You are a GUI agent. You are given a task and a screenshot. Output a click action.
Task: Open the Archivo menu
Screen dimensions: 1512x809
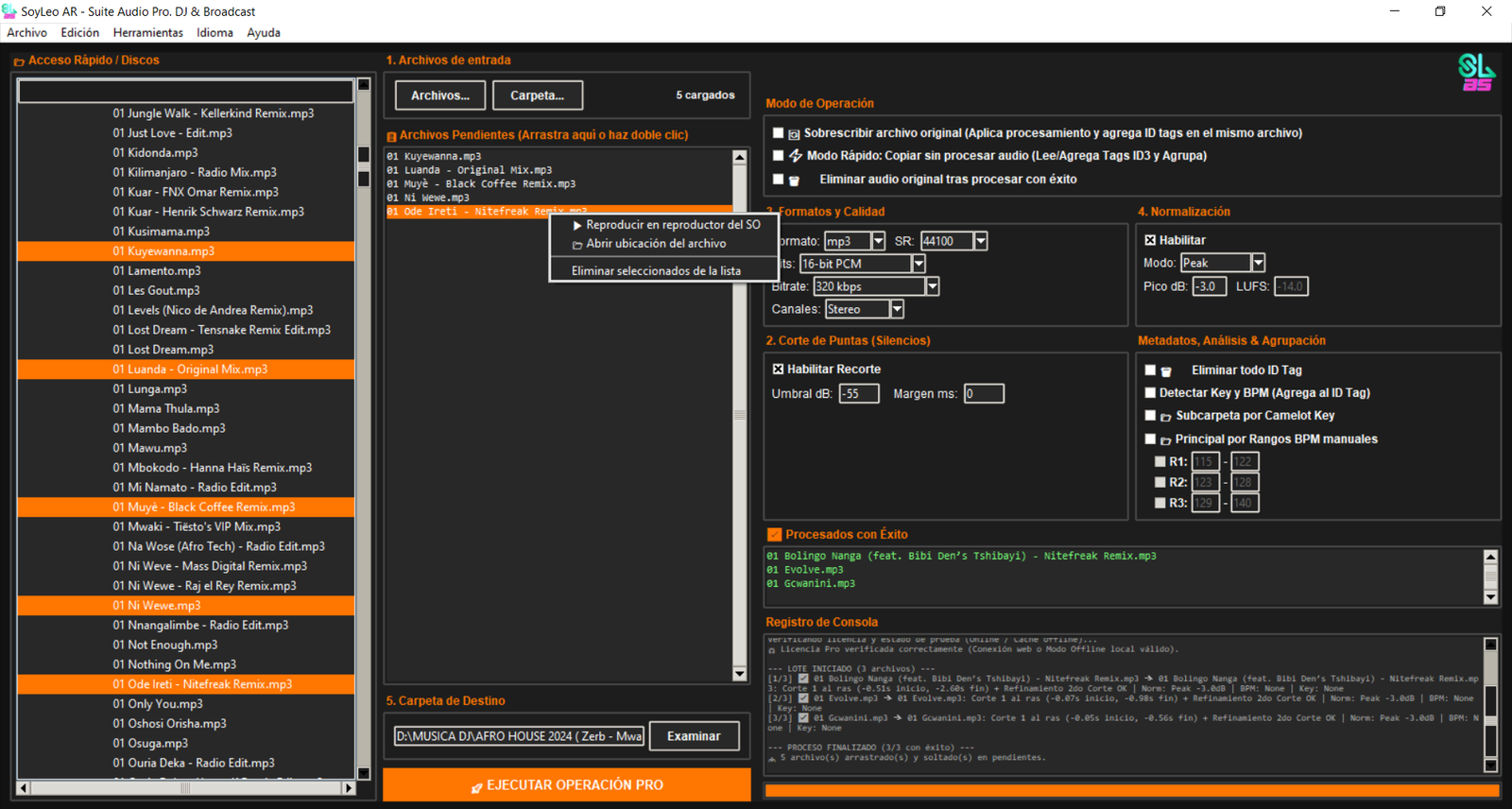pyautogui.click(x=26, y=32)
